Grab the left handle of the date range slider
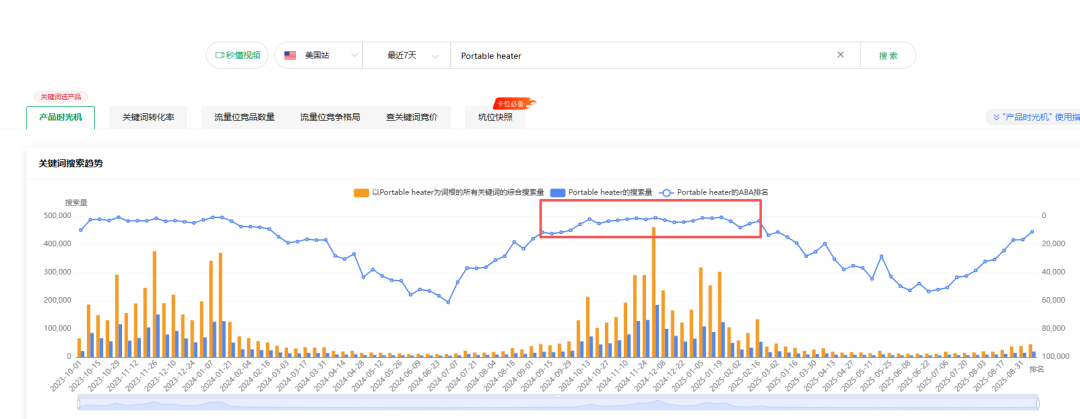This screenshot has width=1080, height=419. tap(79, 404)
